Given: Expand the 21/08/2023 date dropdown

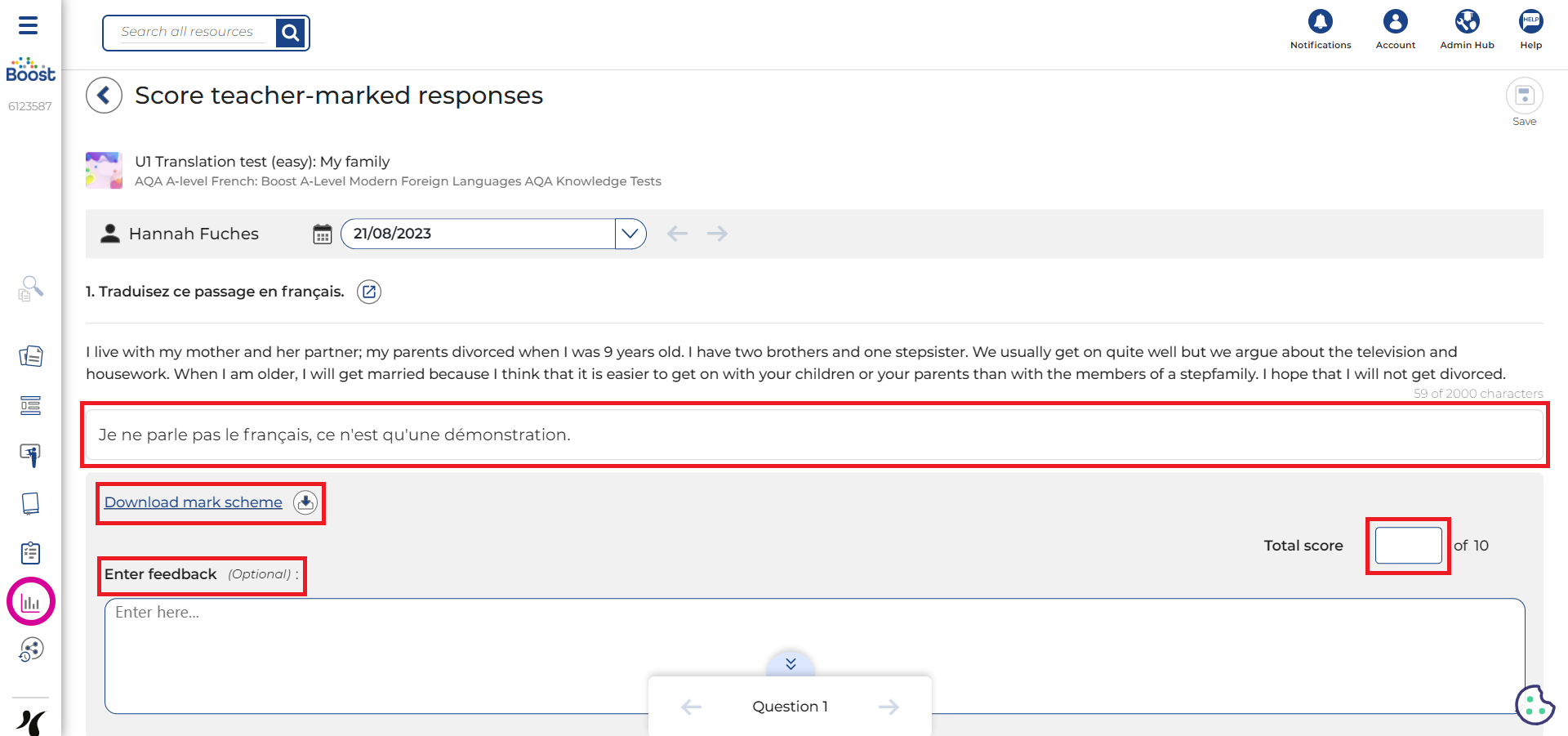Looking at the screenshot, I should (630, 234).
